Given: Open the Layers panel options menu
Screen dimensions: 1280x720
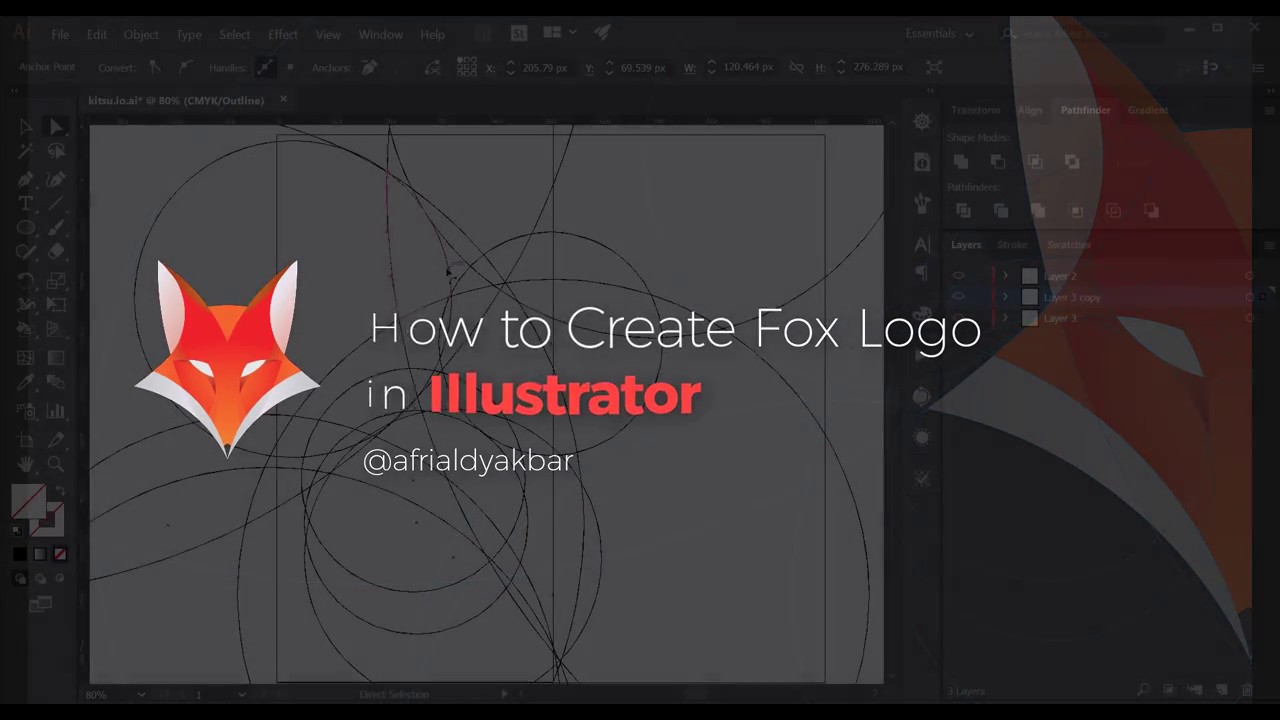Looking at the screenshot, I should pos(1269,245).
